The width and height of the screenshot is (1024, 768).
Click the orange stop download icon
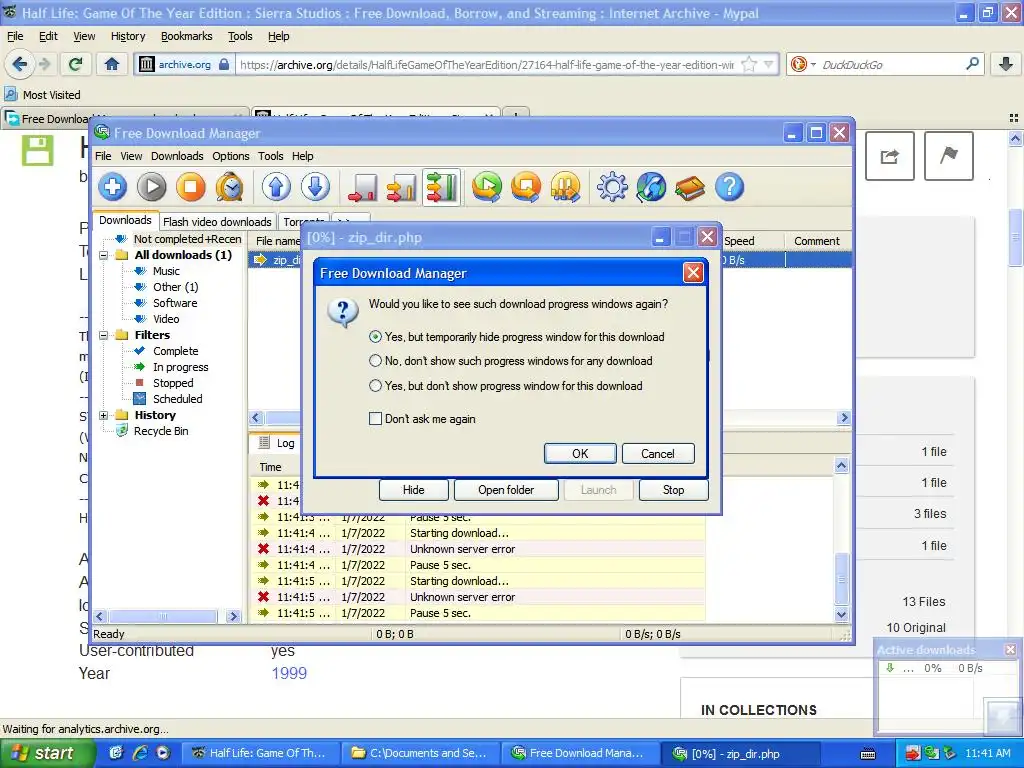tap(191, 187)
